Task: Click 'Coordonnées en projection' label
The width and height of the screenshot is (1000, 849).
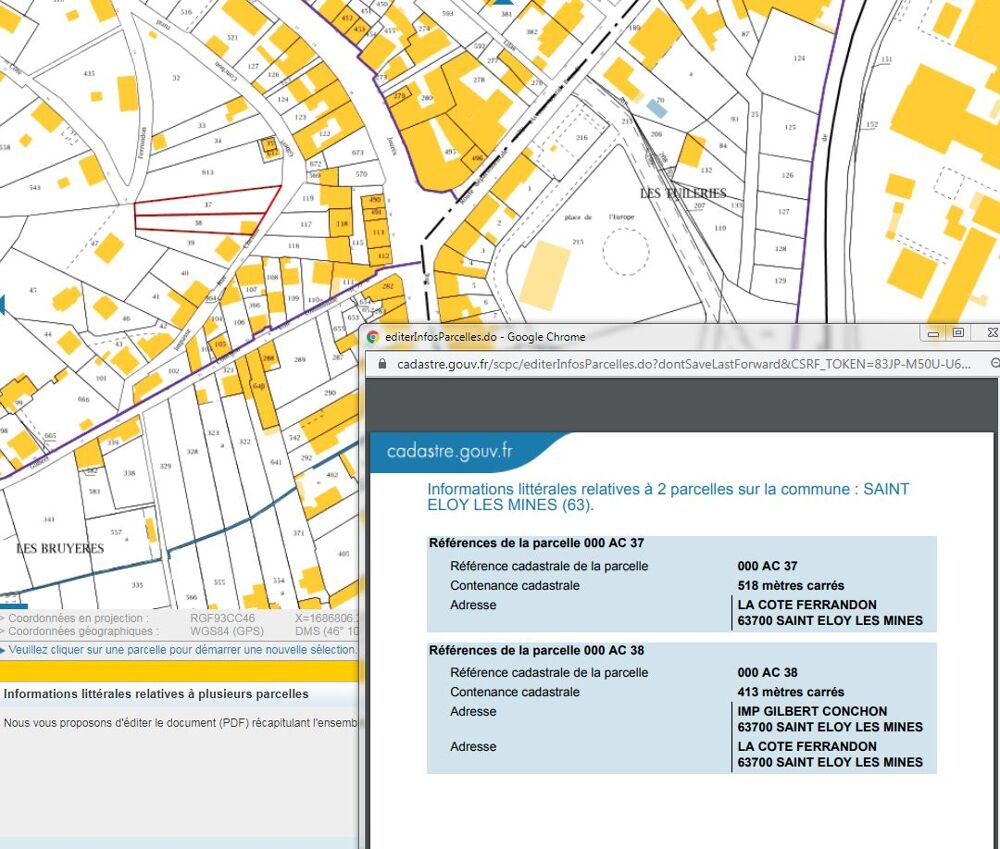Action: tap(78, 618)
